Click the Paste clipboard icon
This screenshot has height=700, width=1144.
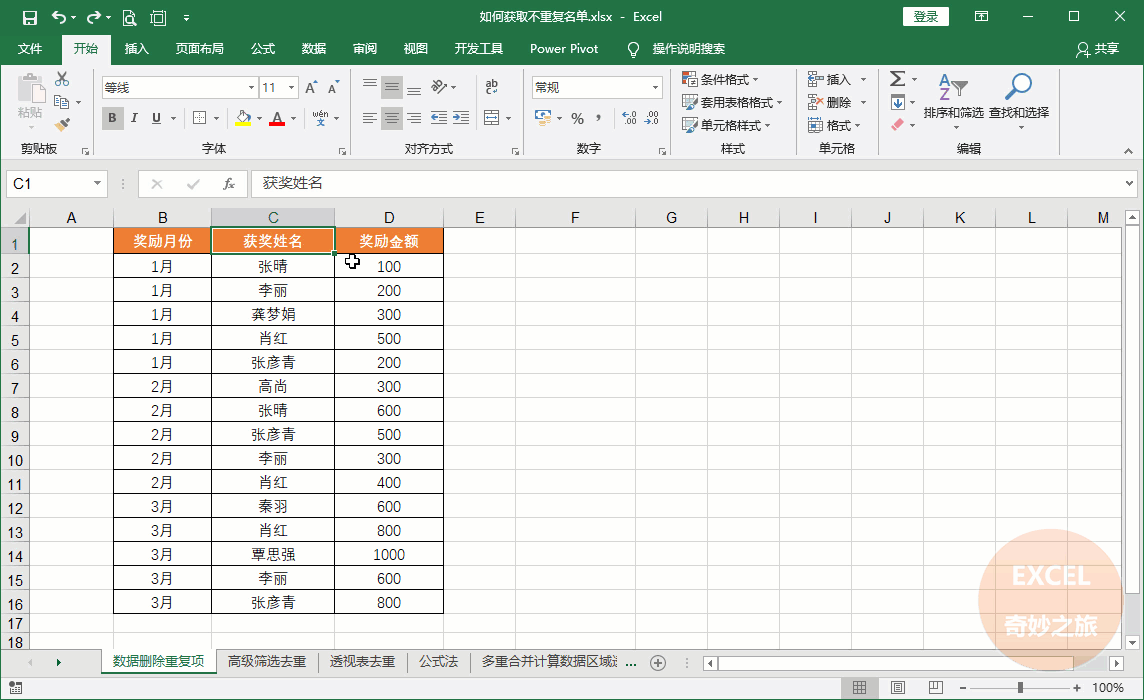[x=31, y=89]
